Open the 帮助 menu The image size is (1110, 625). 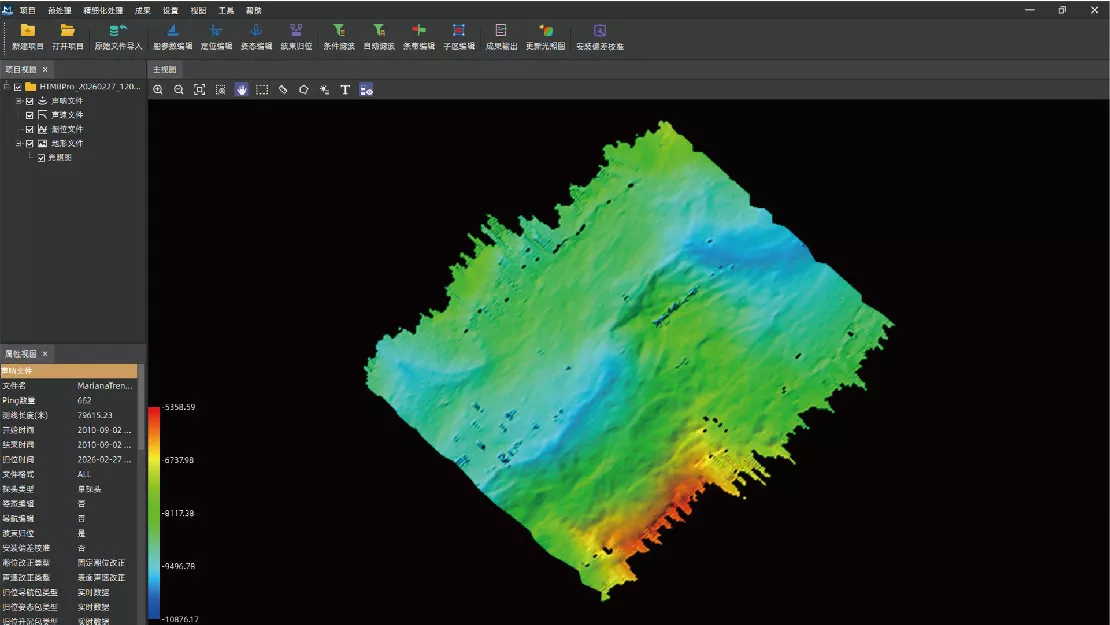click(253, 11)
